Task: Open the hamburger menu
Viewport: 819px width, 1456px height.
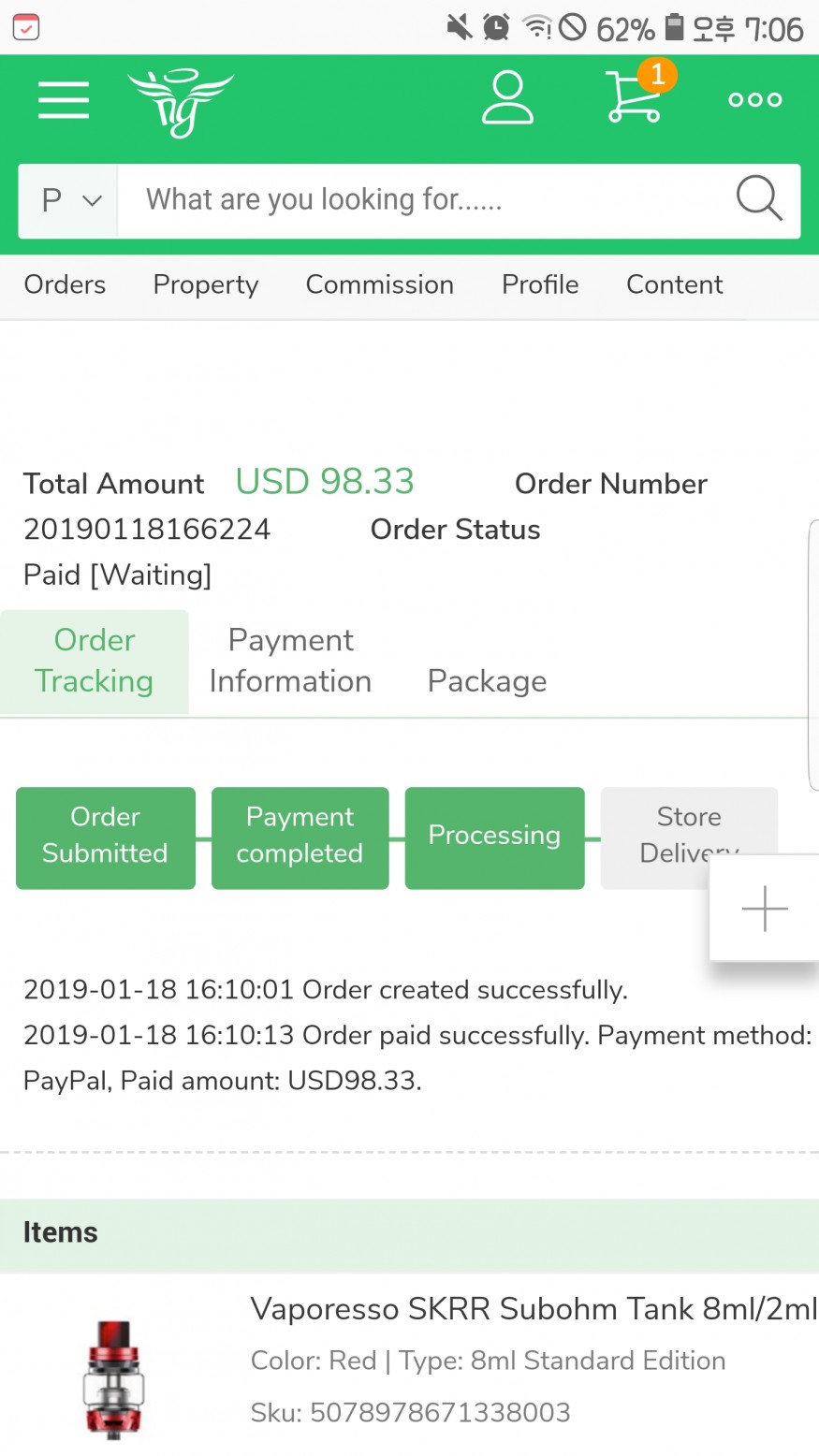Action: (x=64, y=100)
